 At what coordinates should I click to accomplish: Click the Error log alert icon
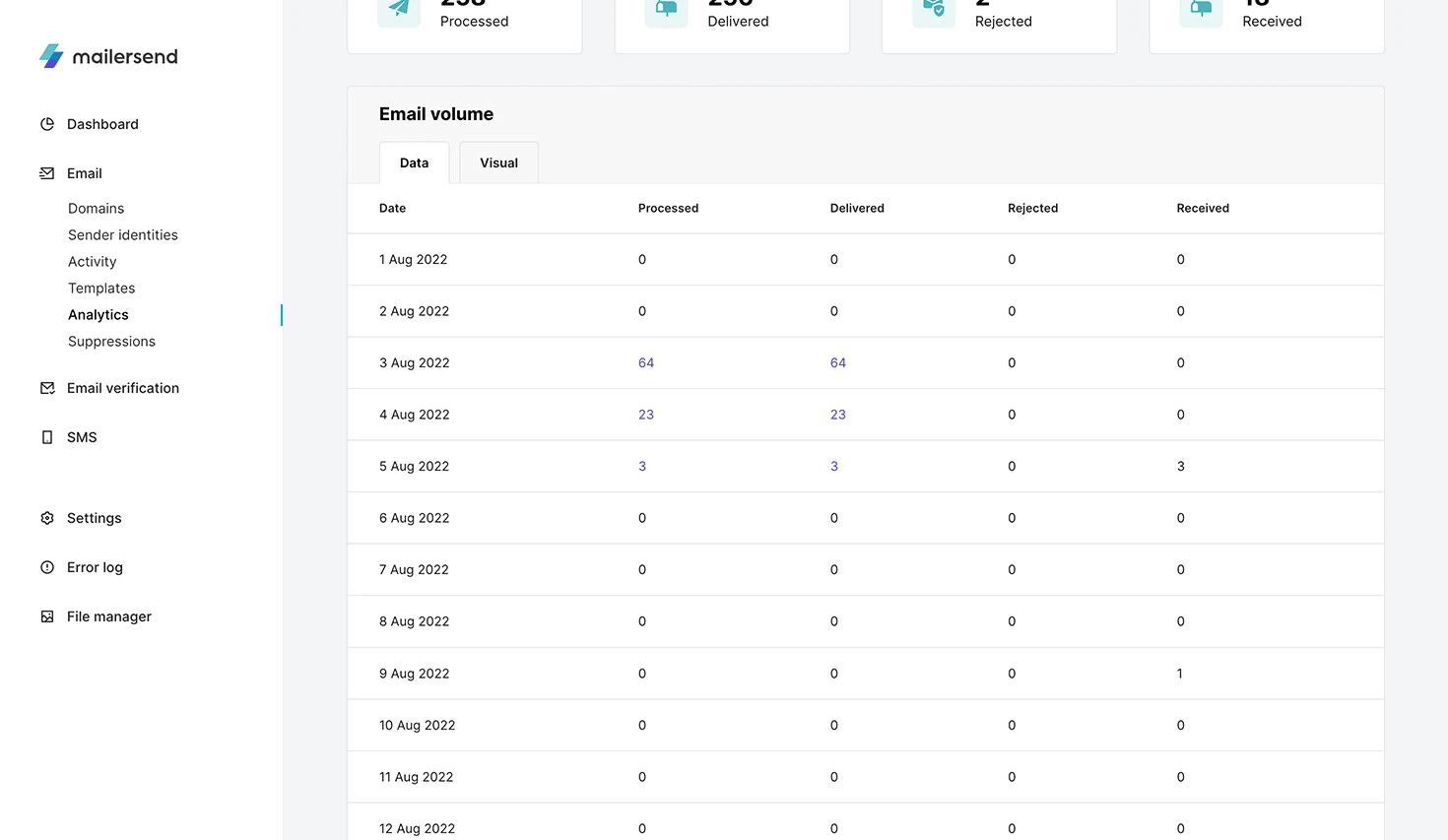tap(47, 567)
